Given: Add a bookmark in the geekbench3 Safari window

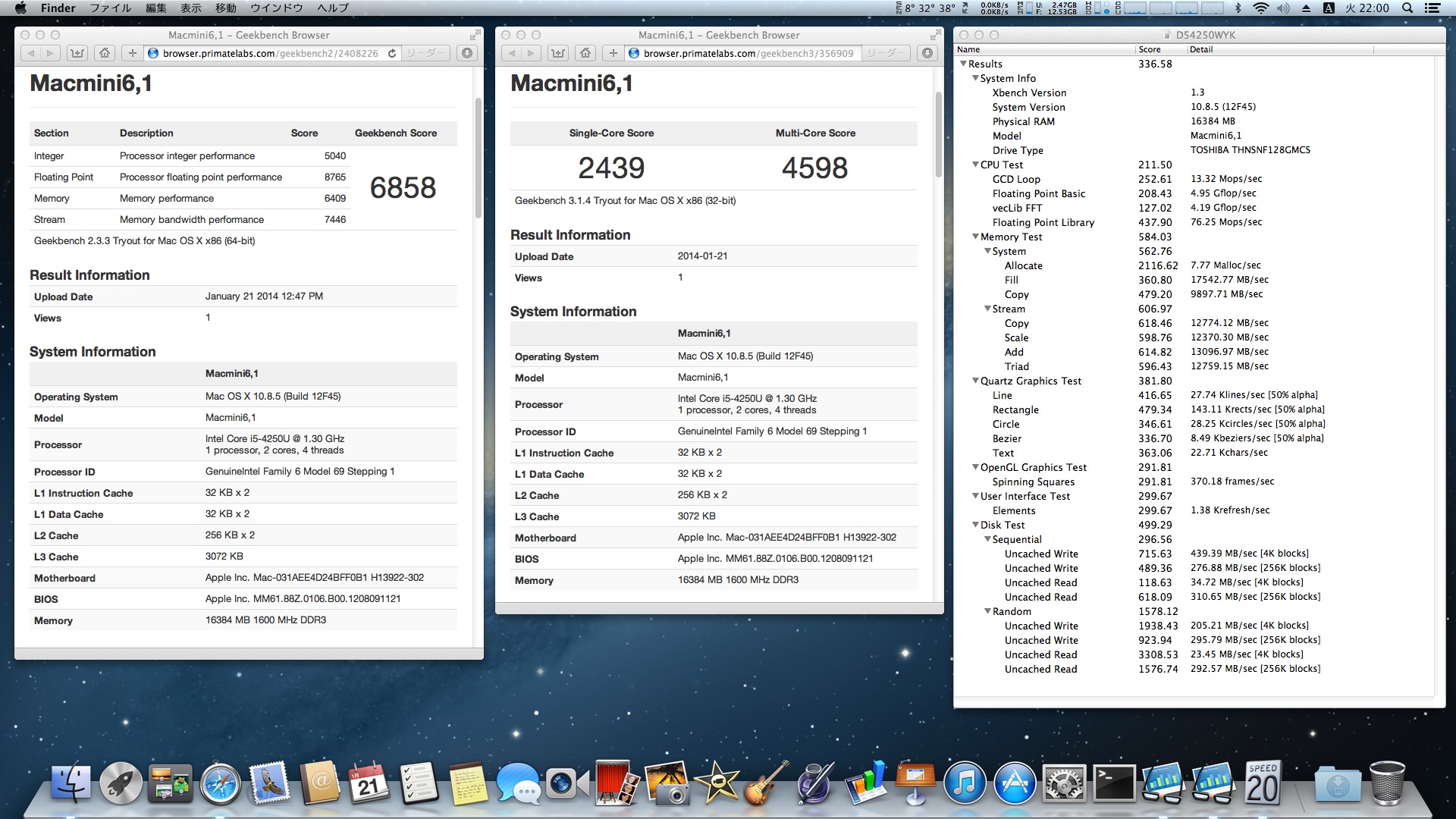Looking at the screenshot, I should 613,53.
